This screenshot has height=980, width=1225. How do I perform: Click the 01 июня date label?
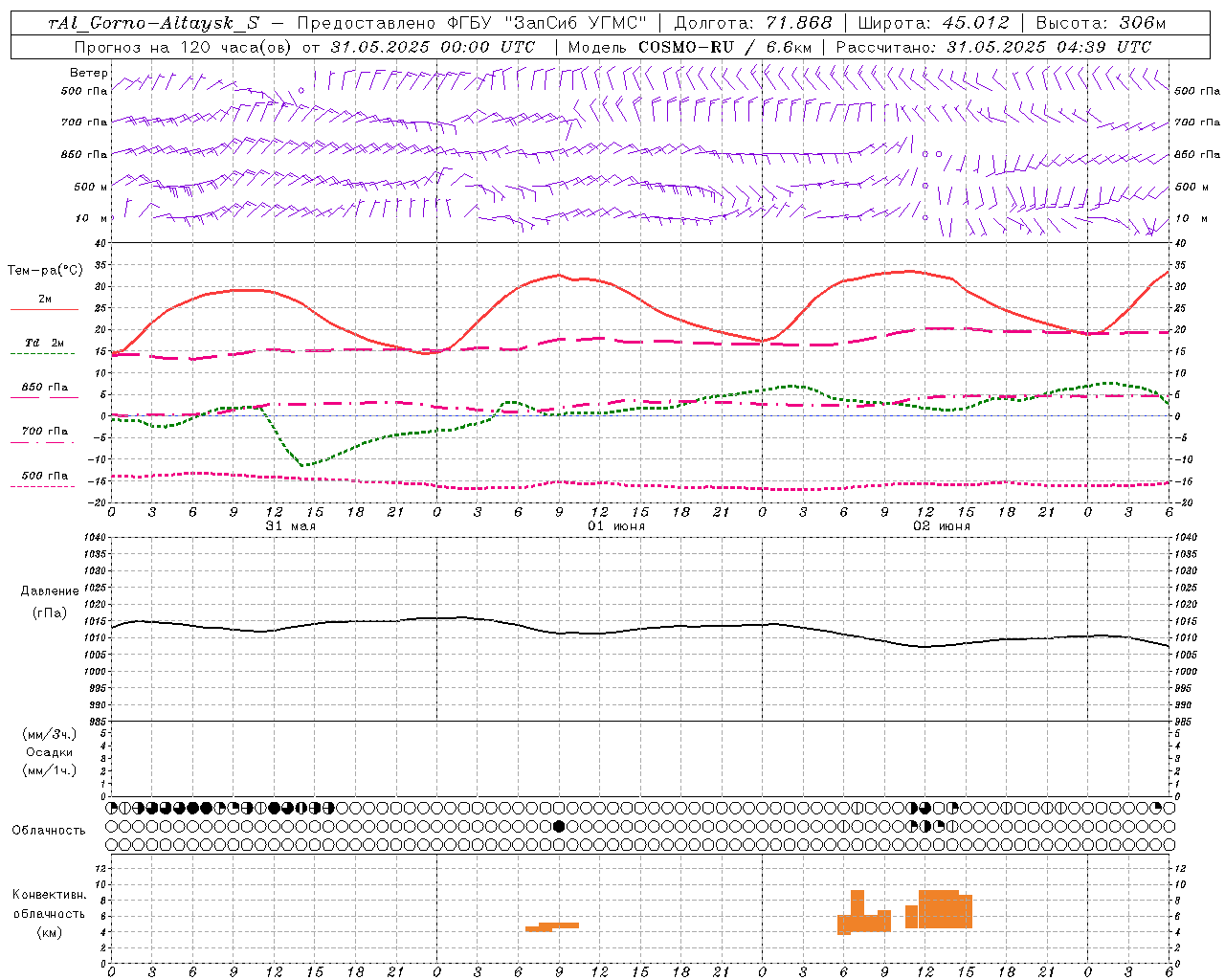615,526
